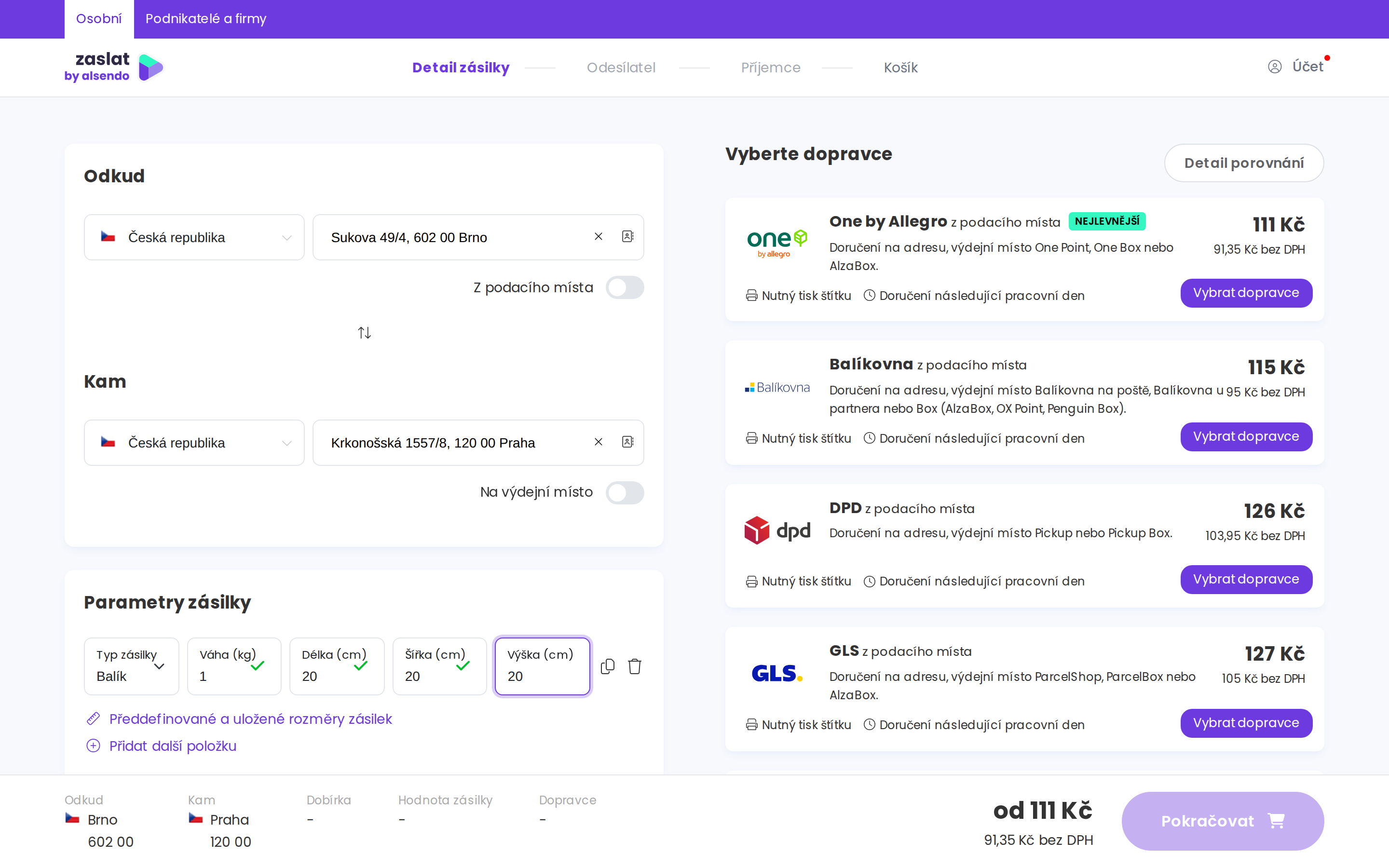Click Praha in the summary bar

pyautogui.click(x=229, y=820)
